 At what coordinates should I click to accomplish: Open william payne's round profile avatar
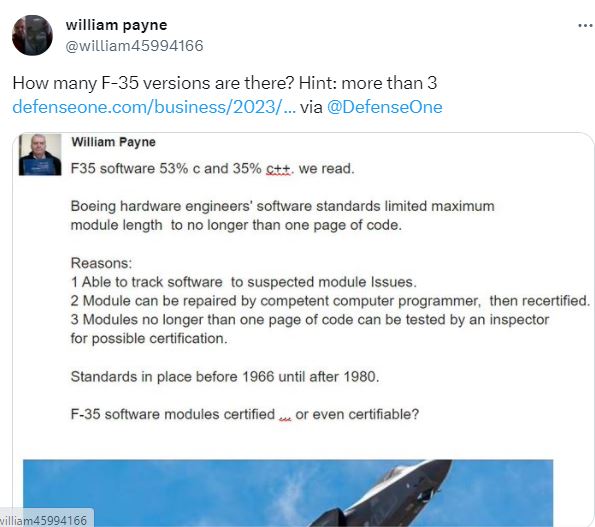pyautogui.click(x=32, y=35)
